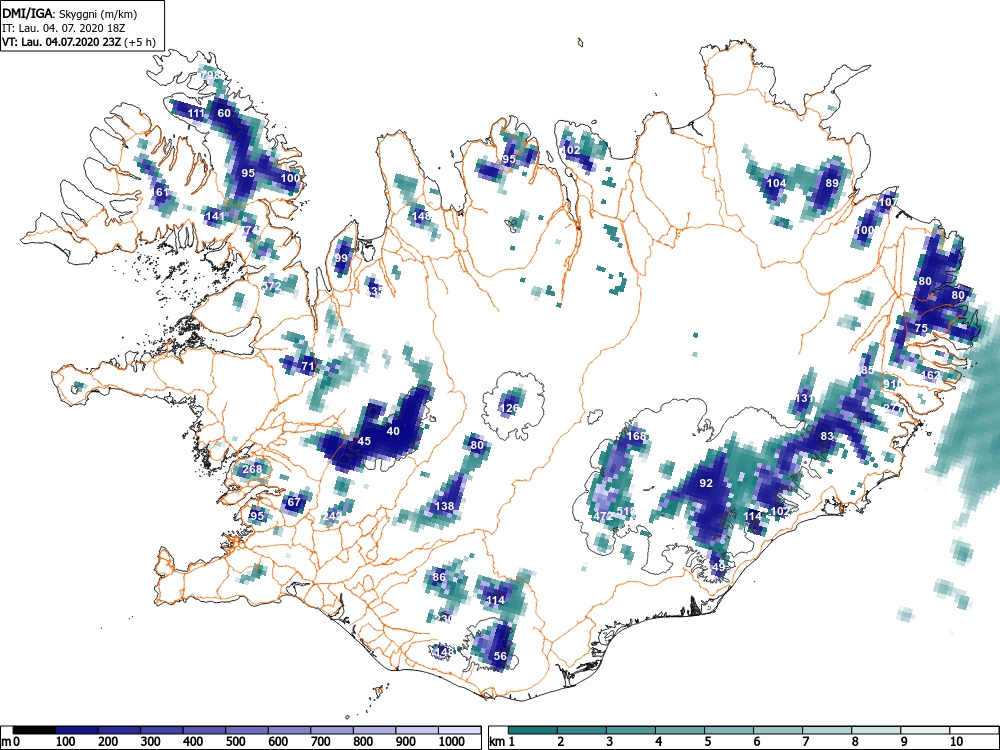Click the visibility value '92' on the map
Screen dimensions: 1000x750
706,483
